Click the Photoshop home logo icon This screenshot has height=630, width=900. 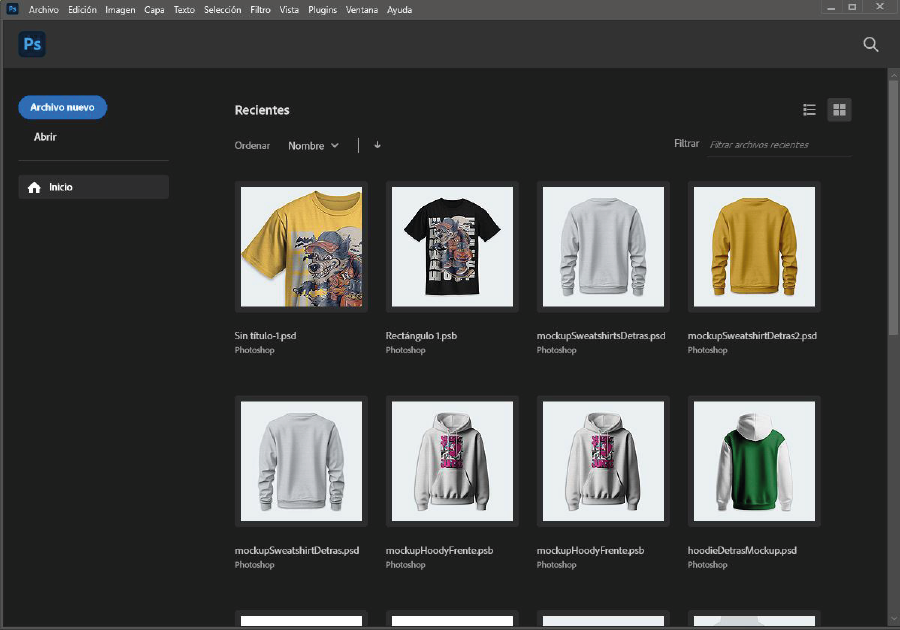point(32,44)
